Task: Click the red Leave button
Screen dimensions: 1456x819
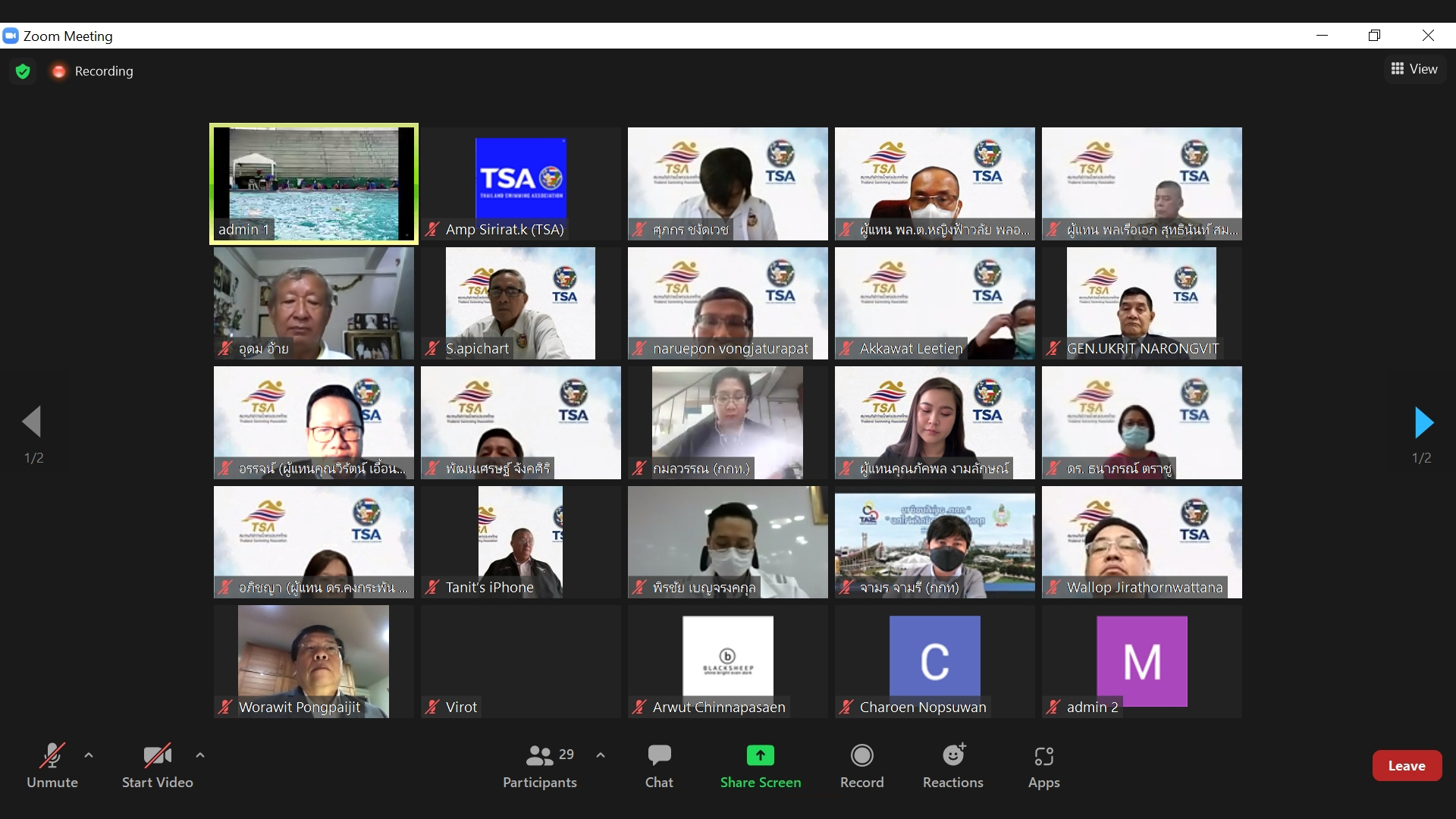Action: click(1406, 766)
